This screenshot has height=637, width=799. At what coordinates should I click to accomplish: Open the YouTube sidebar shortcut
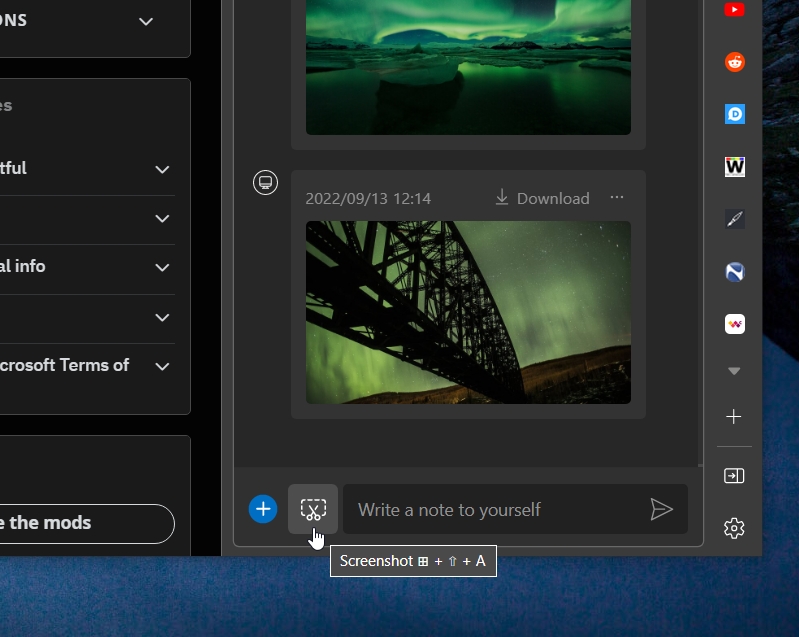coord(734,10)
